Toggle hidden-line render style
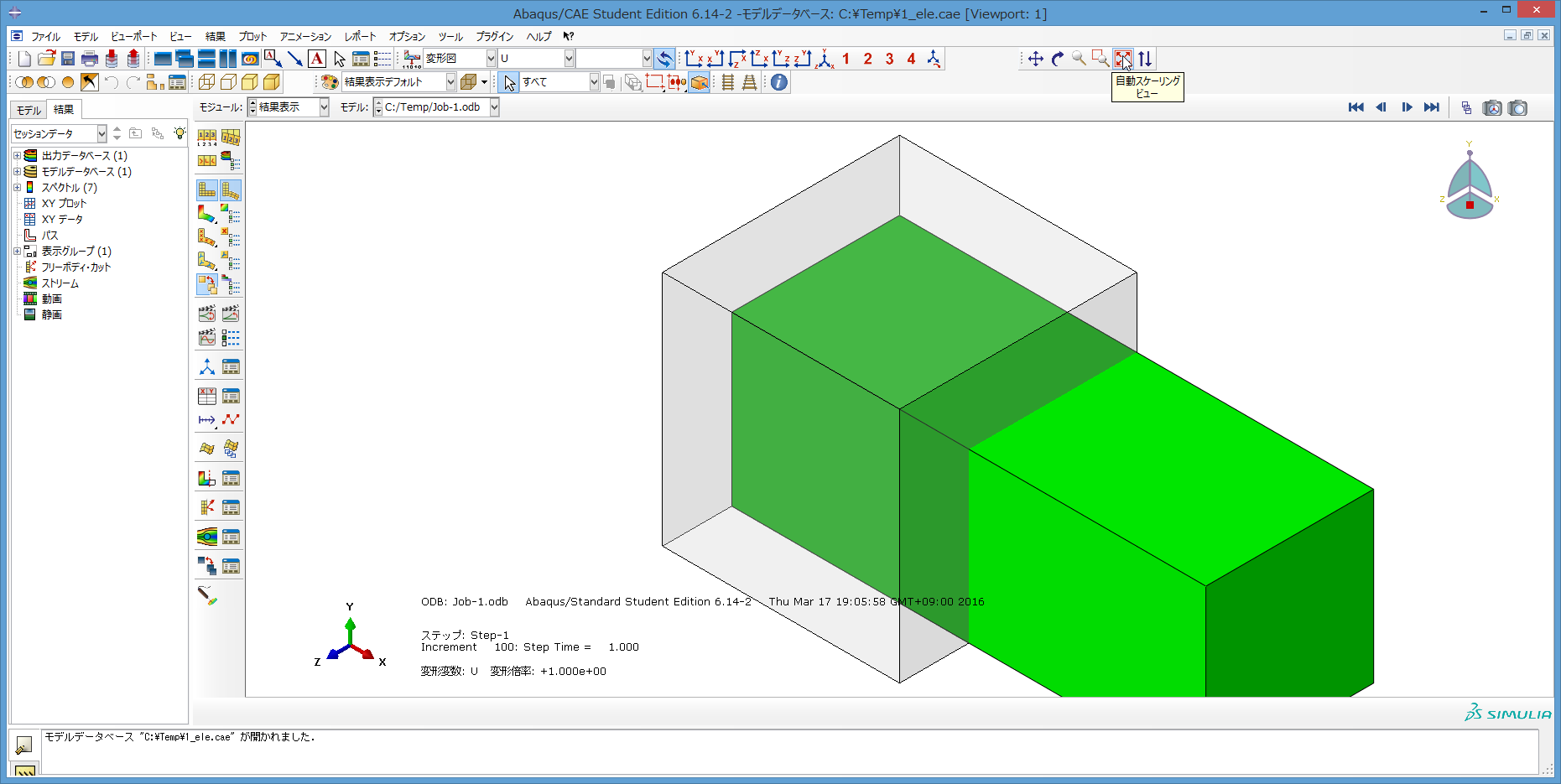 (x=228, y=82)
